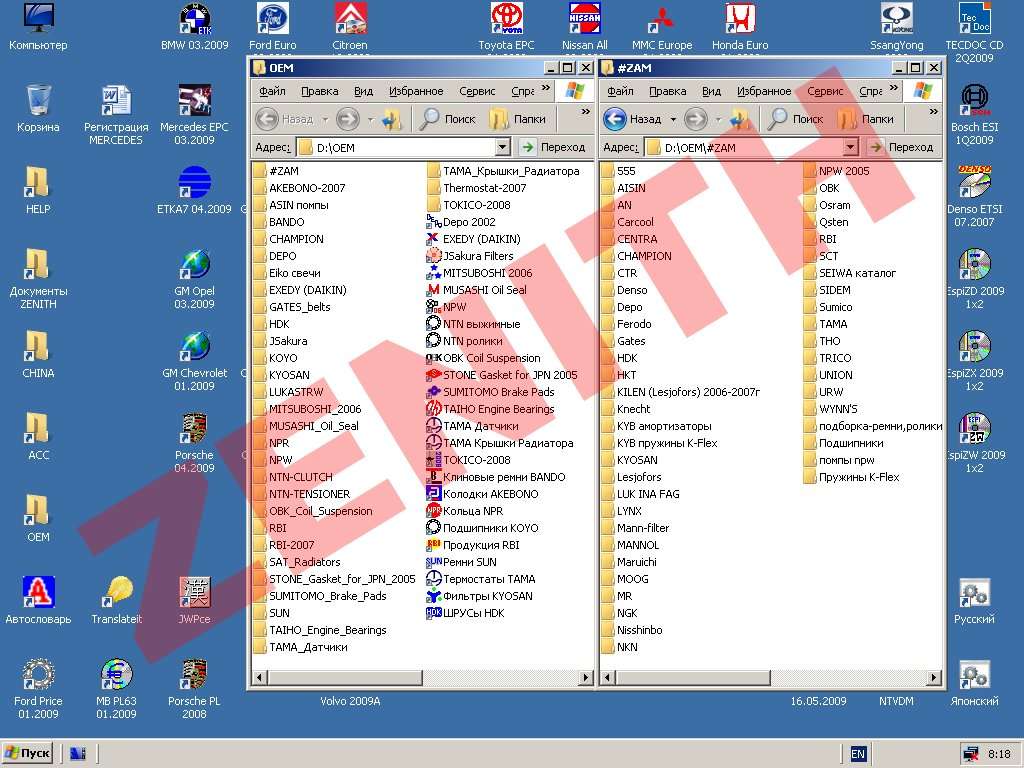Open Сервис menu in #ZAM window
Screen dimensions: 1024x768
pos(825,91)
